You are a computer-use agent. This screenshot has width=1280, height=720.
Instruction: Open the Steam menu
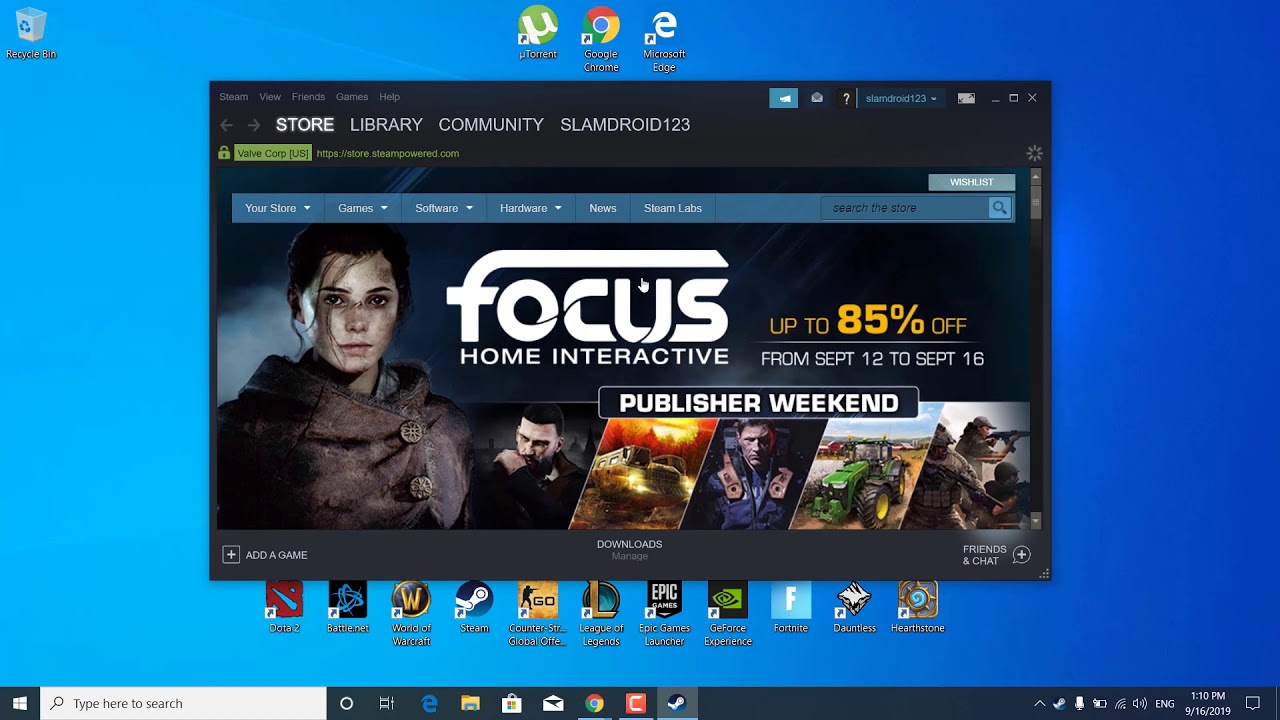point(233,97)
